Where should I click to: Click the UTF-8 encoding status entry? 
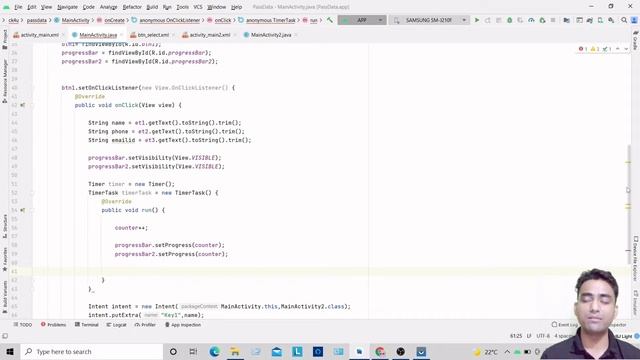(543, 336)
